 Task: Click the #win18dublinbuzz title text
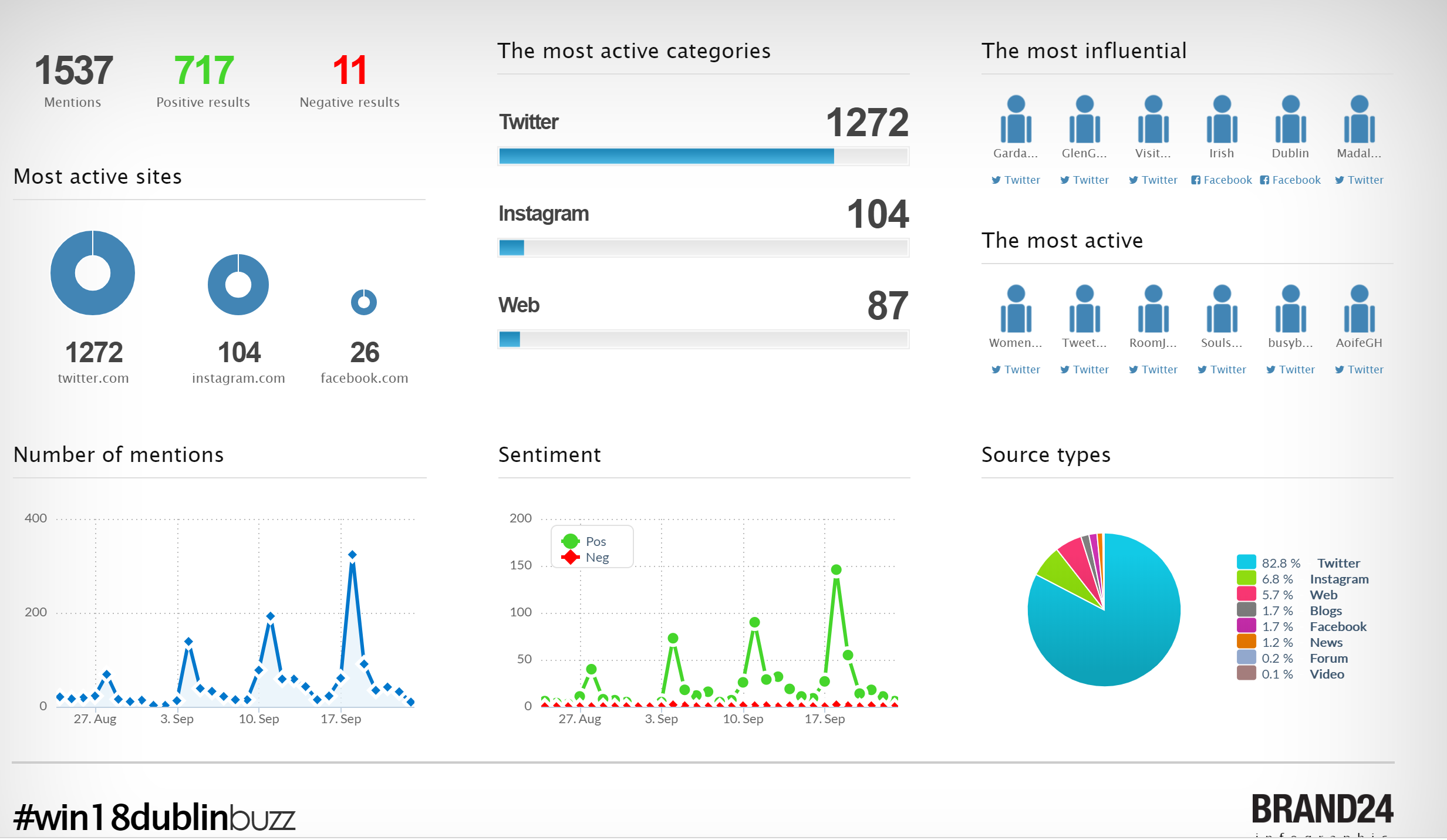click(x=154, y=817)
